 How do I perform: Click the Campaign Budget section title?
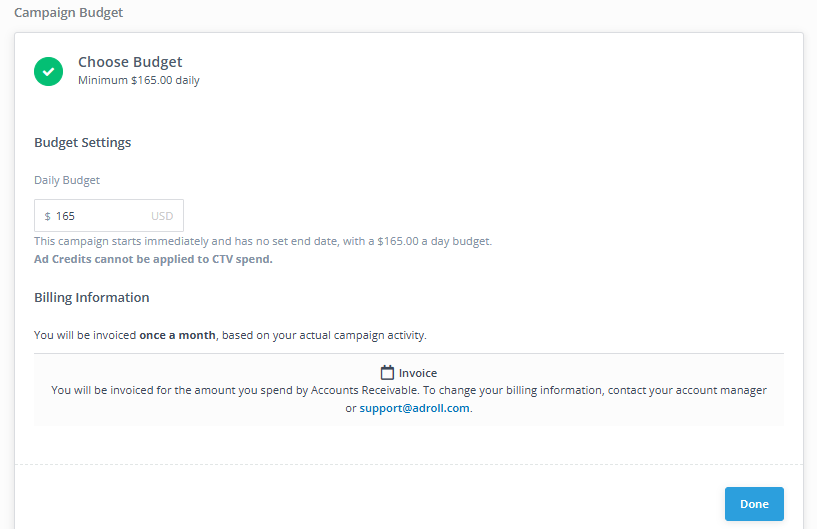(x=68, y=13)
